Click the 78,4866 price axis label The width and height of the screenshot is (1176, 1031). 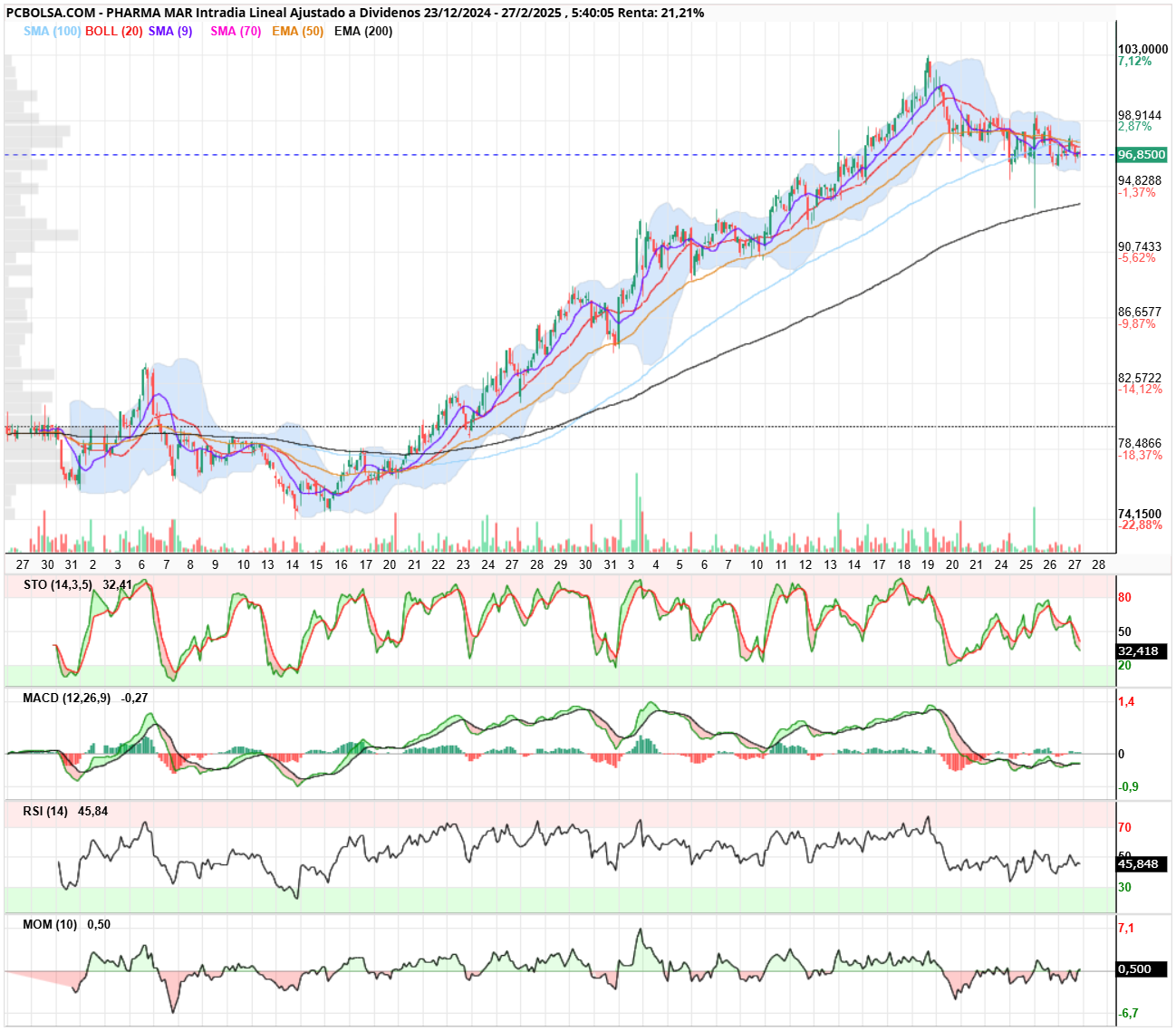pyautogui.click(x=1139, y=443)
